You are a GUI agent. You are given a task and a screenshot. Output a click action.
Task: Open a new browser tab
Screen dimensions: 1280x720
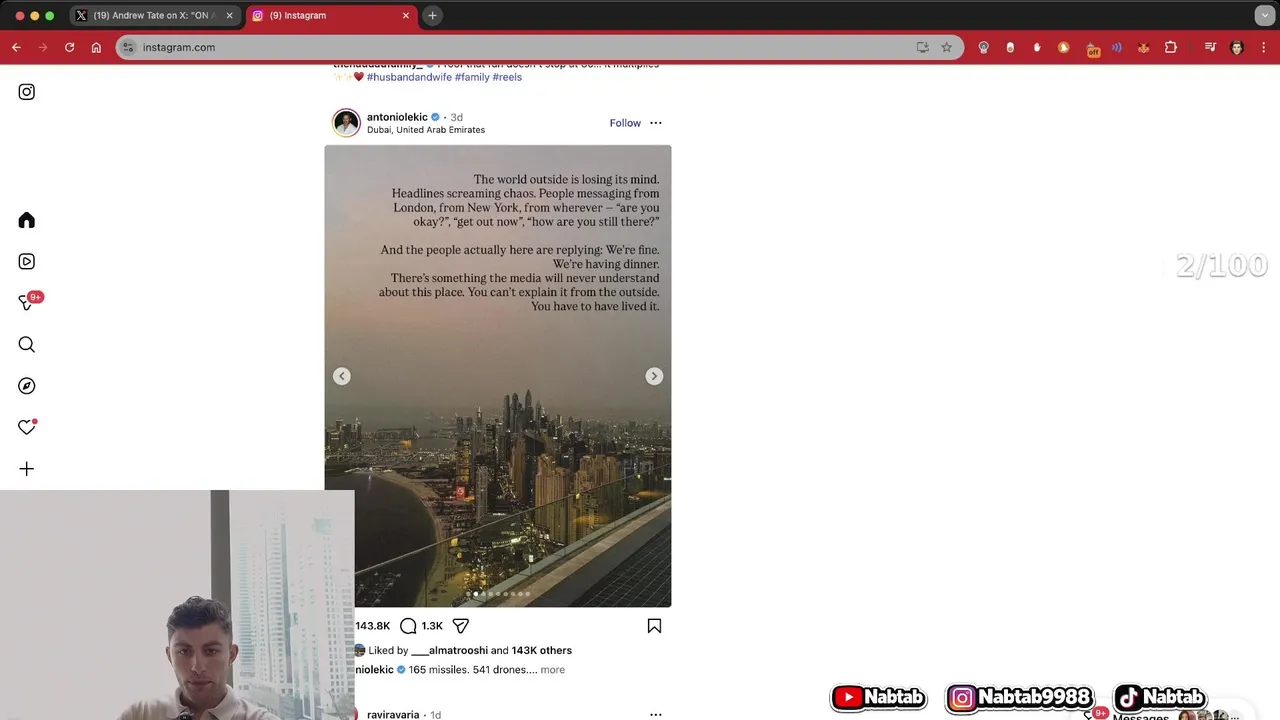[432, 16]
